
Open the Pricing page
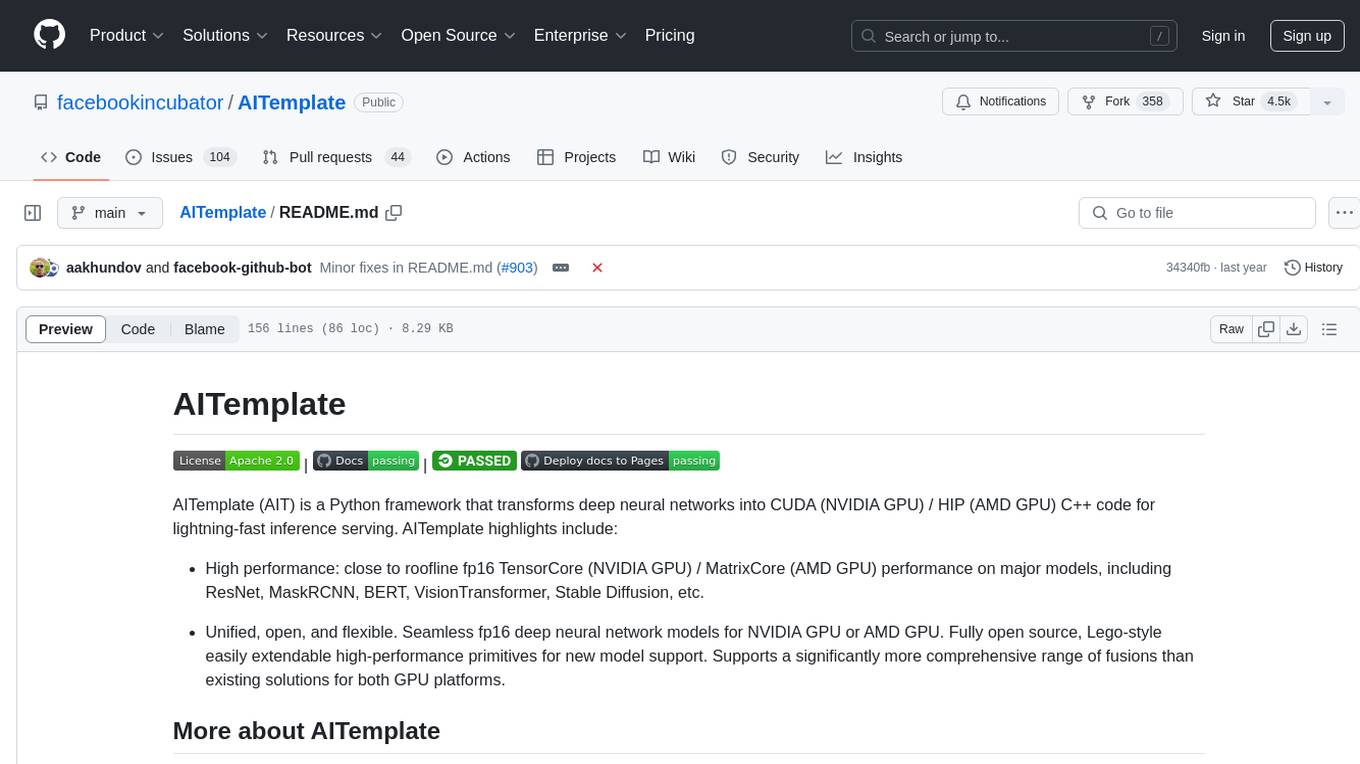point(670,35)
